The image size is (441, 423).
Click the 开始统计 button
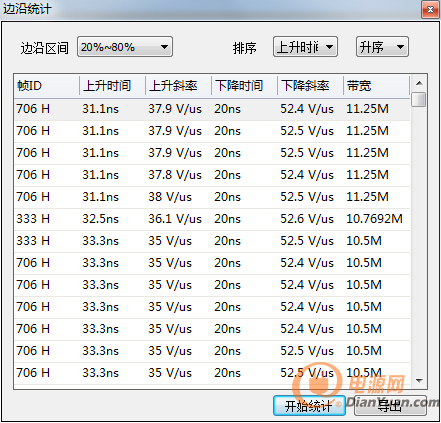[309, 406]
